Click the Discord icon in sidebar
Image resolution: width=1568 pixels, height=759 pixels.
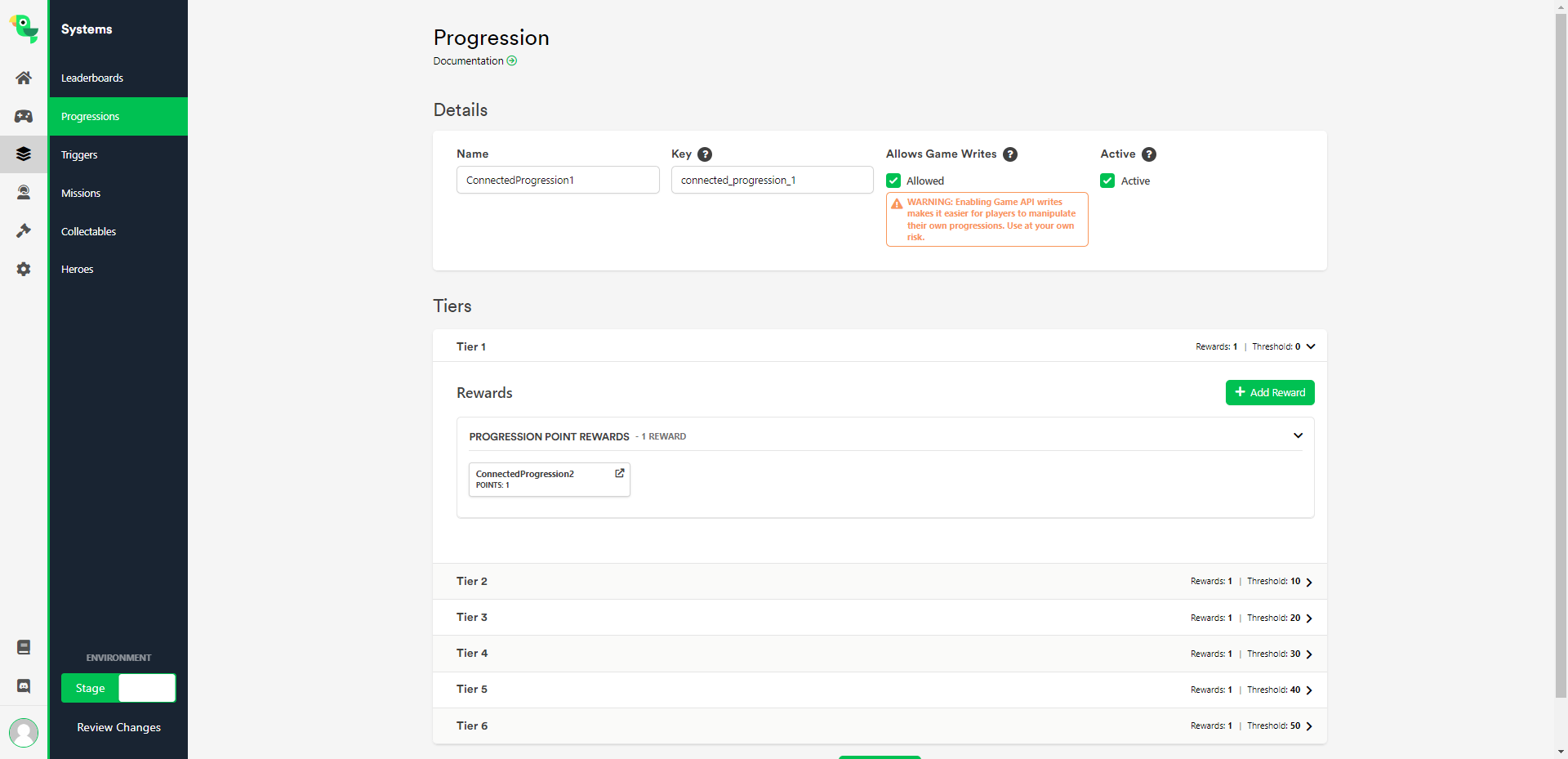click(x=24, y=686)
